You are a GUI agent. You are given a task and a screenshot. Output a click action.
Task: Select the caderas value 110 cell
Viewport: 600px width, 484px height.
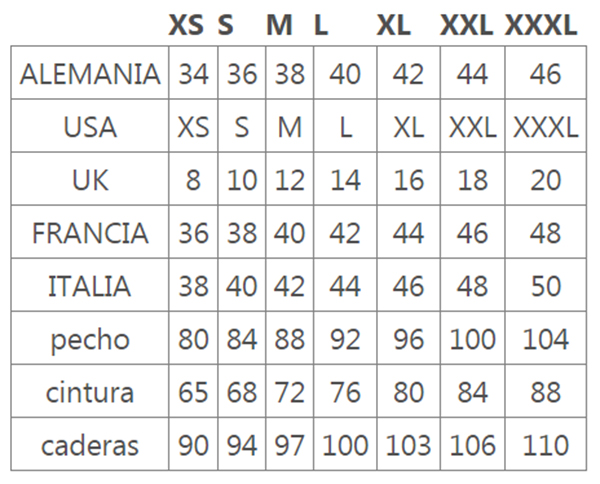coord(546,445)
